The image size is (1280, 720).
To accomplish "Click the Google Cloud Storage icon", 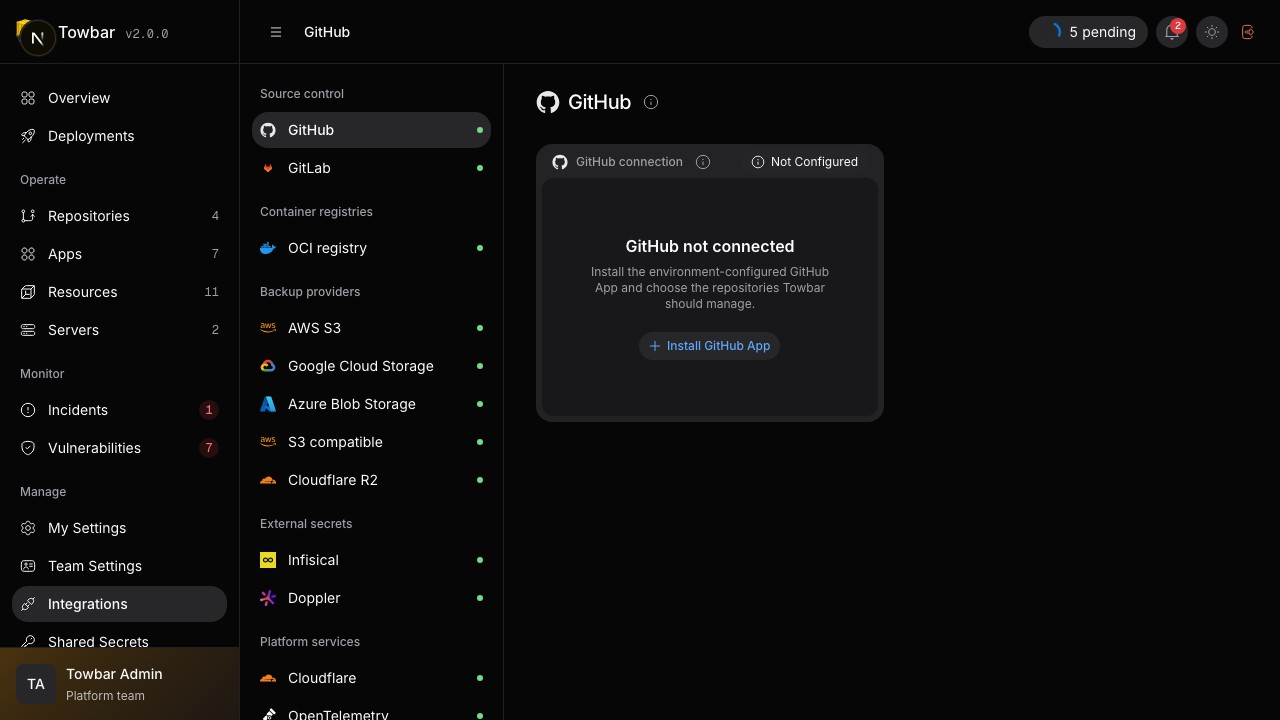I will [x=268, y=366].
